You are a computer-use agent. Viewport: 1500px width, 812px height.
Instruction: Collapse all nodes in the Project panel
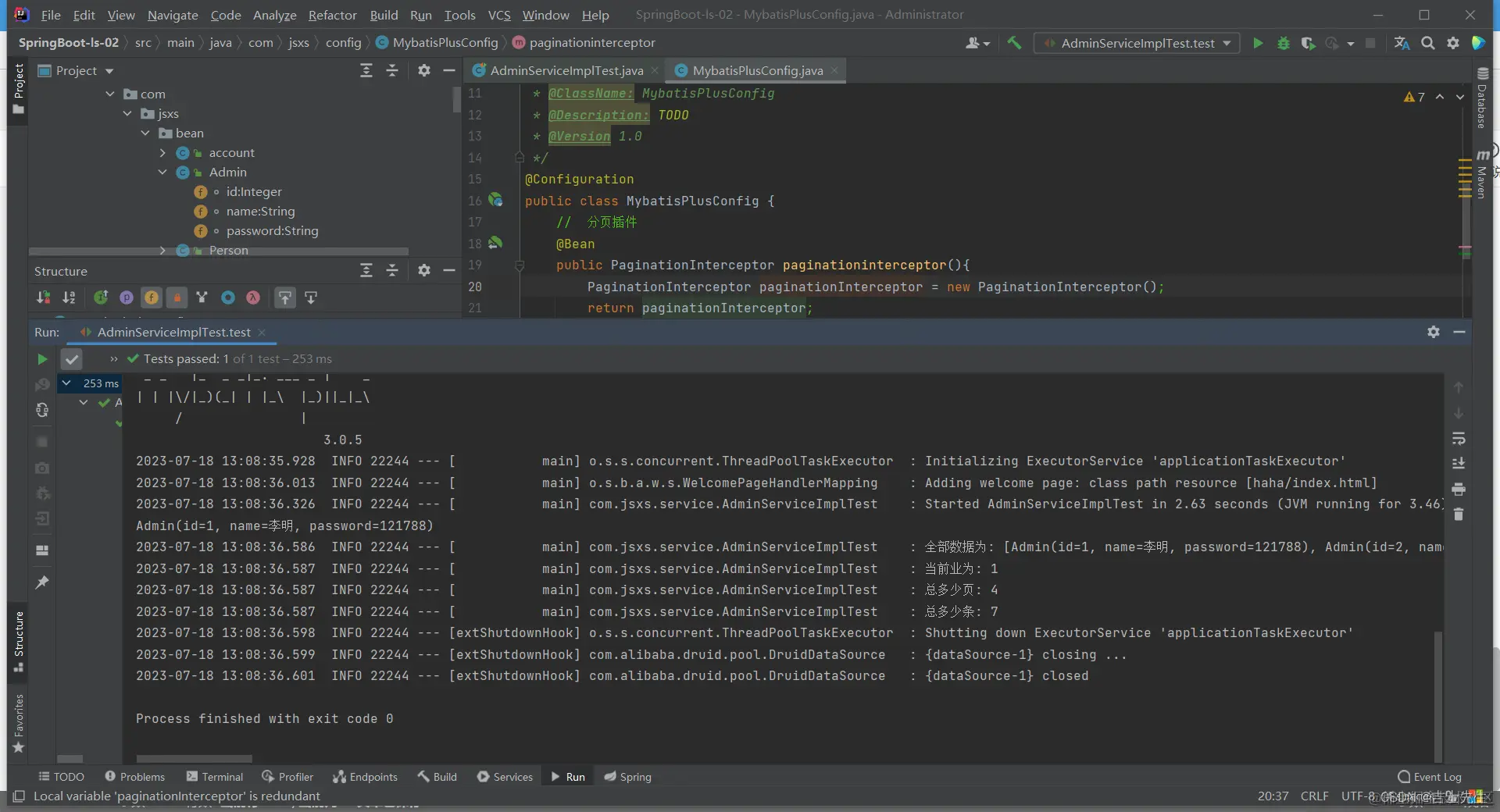392,70
